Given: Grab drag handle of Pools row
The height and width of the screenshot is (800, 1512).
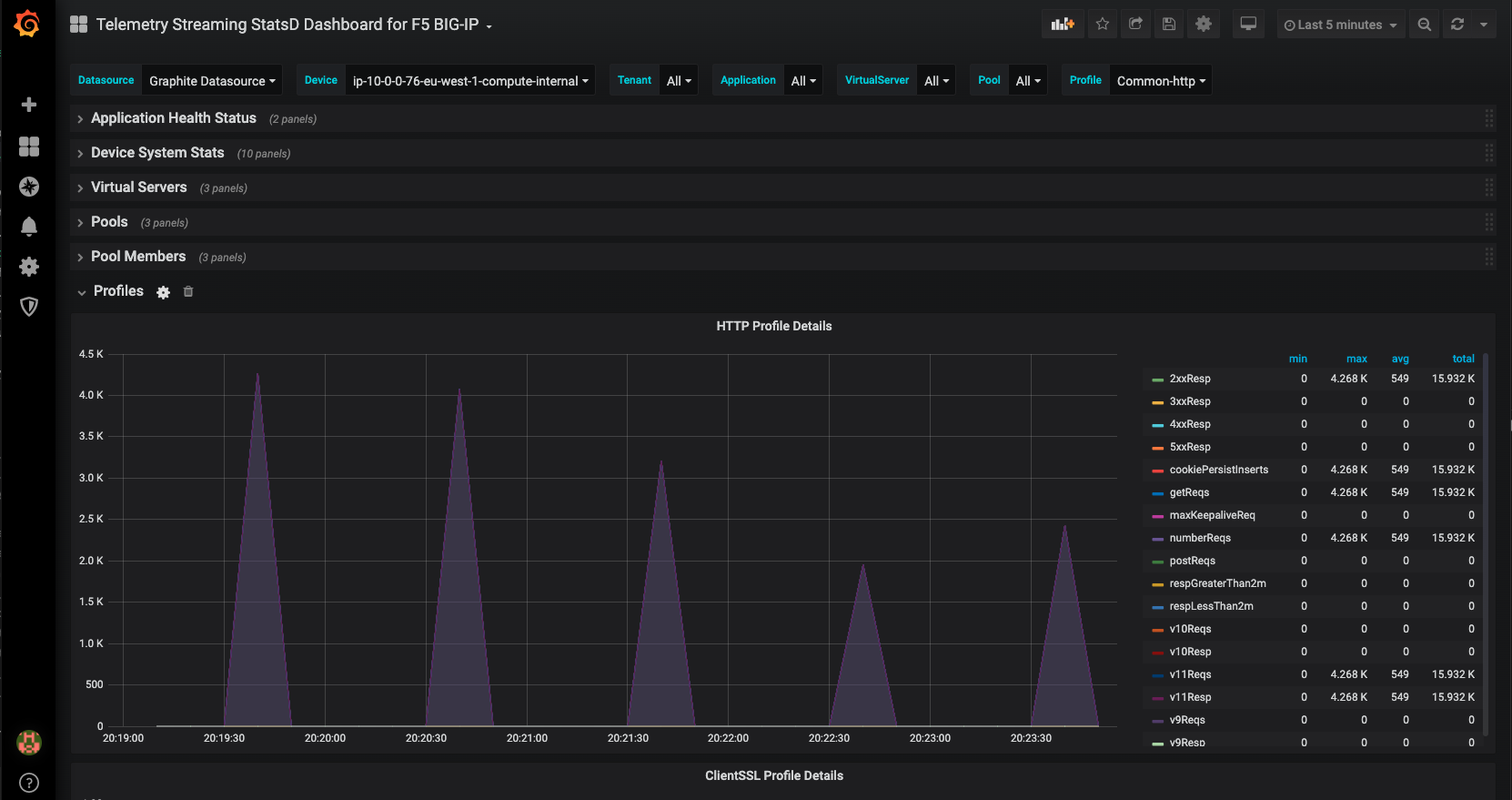Looking at the screenshot, I should pos(1488,222).
